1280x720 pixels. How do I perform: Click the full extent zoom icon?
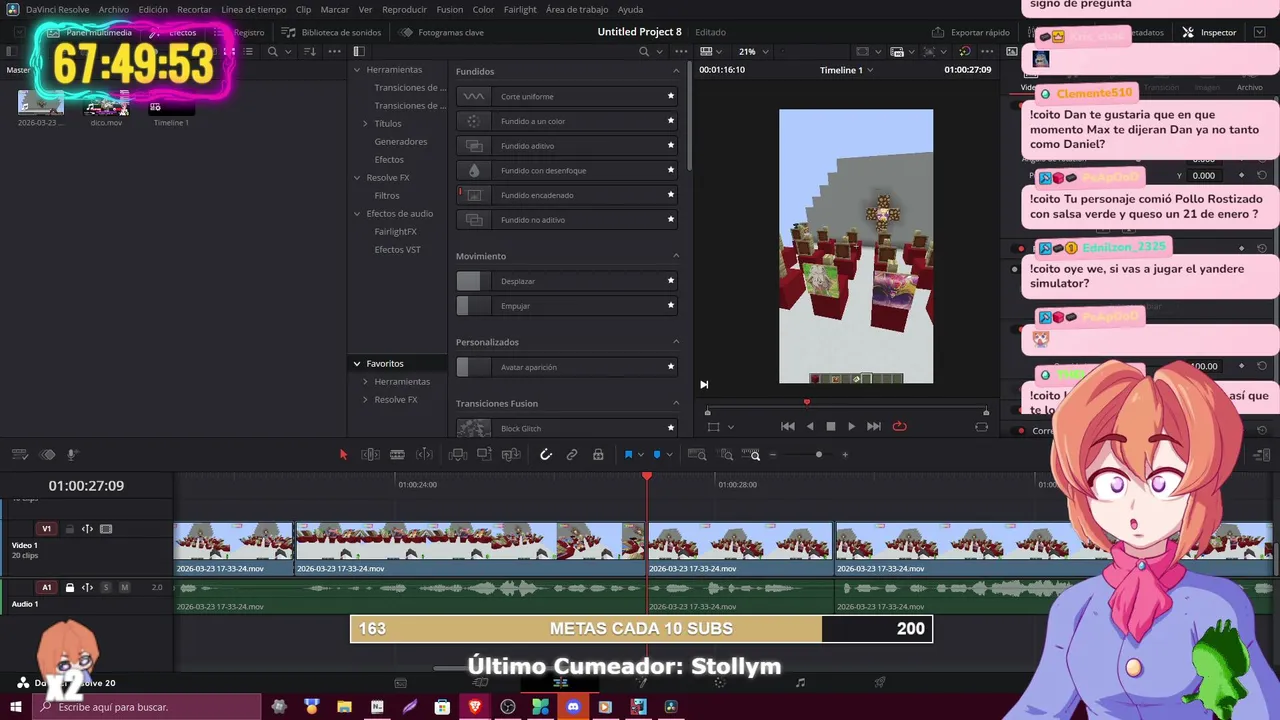click(697, 454)
